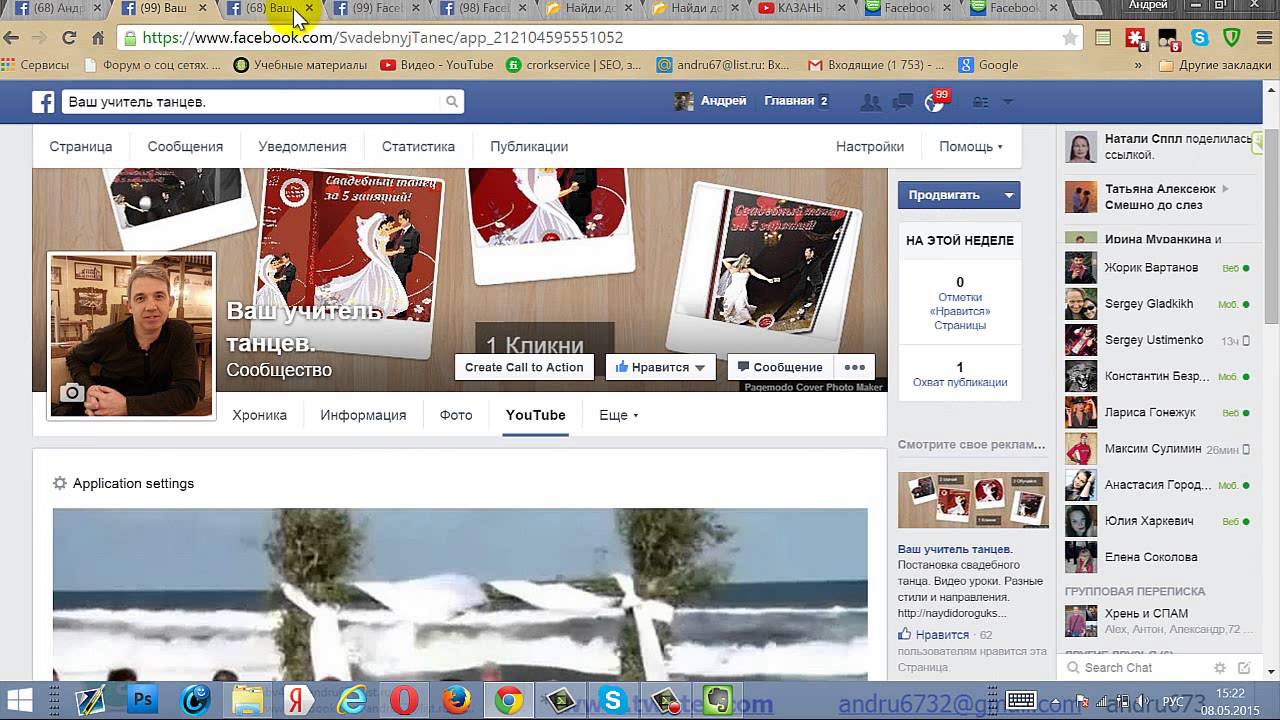Click Продвигать button
Screen dimensions: 1280x720
coord(947,195)
